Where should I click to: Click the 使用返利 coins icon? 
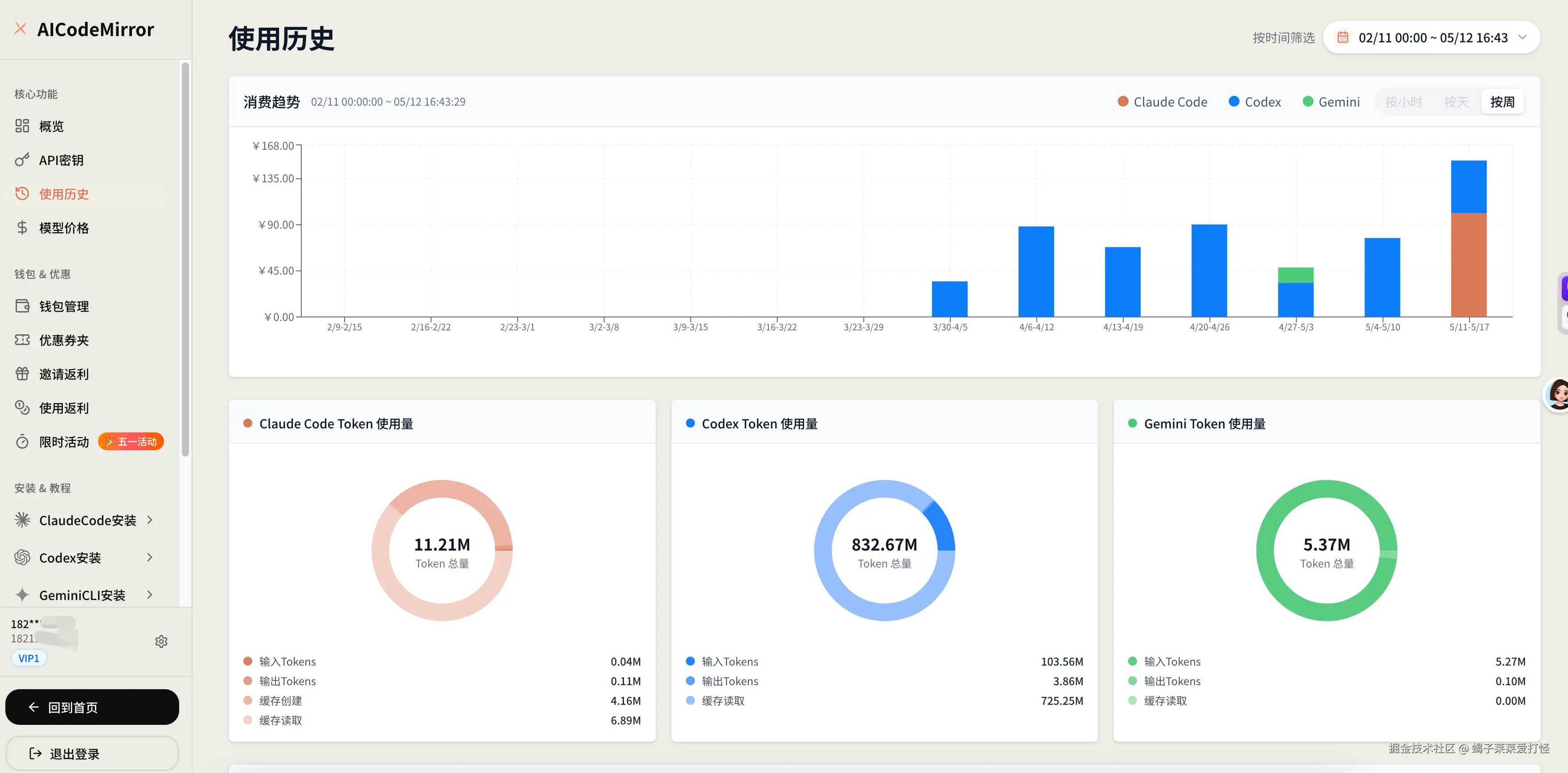coord(22,408)
